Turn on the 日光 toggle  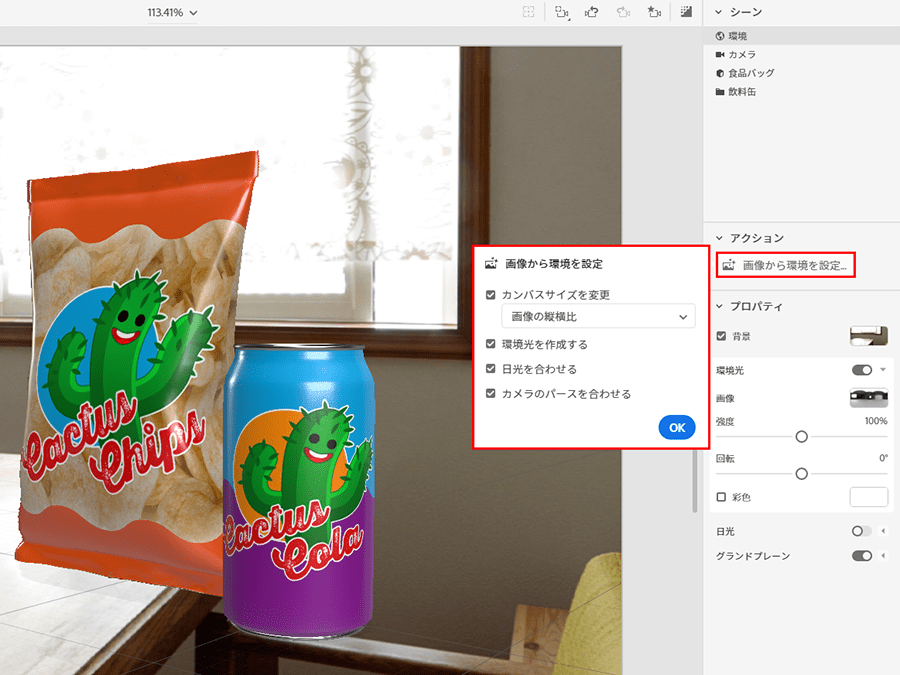pyautogui.click(x=862, y=531)
